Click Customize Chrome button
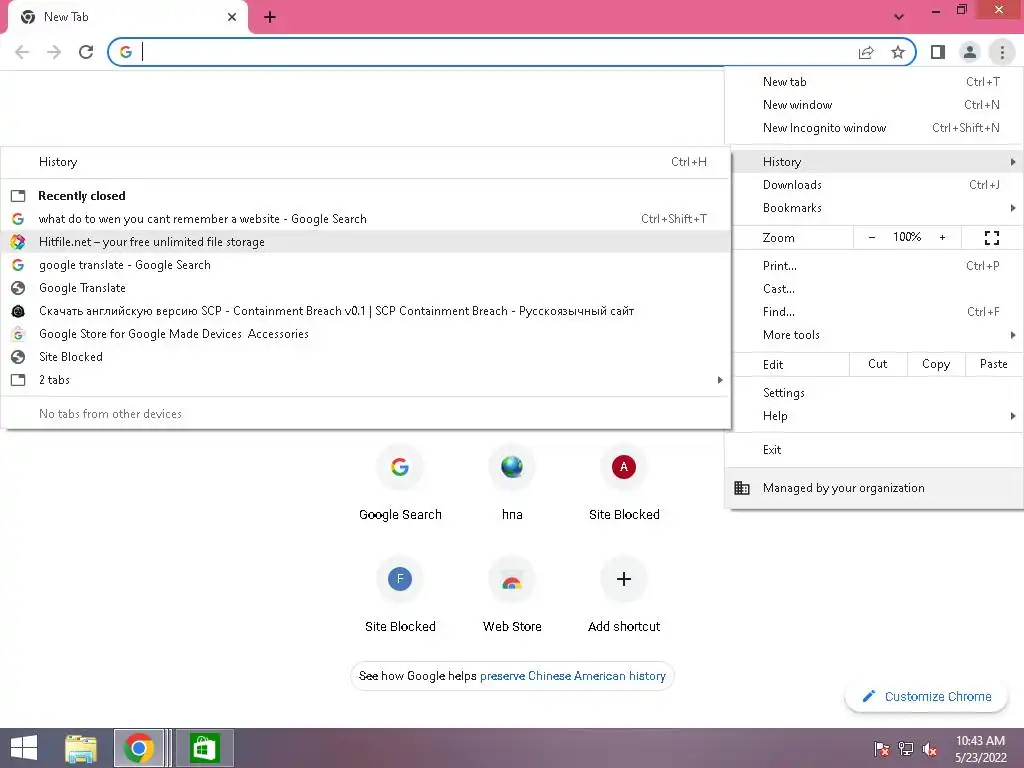Viewport: 1024px width, 768px height. click(926, 697)
